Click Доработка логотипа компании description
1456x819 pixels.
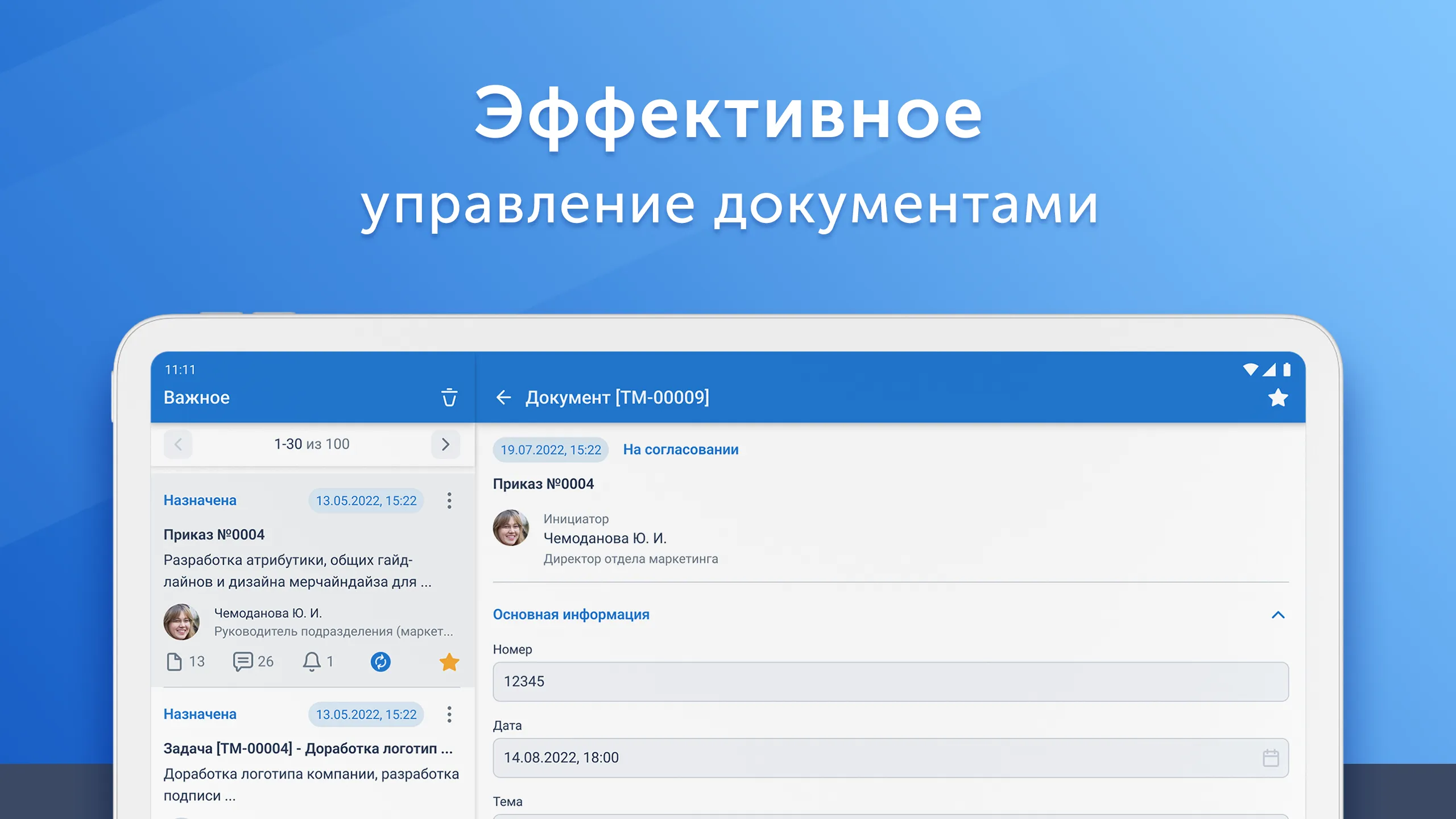point(311,785)
